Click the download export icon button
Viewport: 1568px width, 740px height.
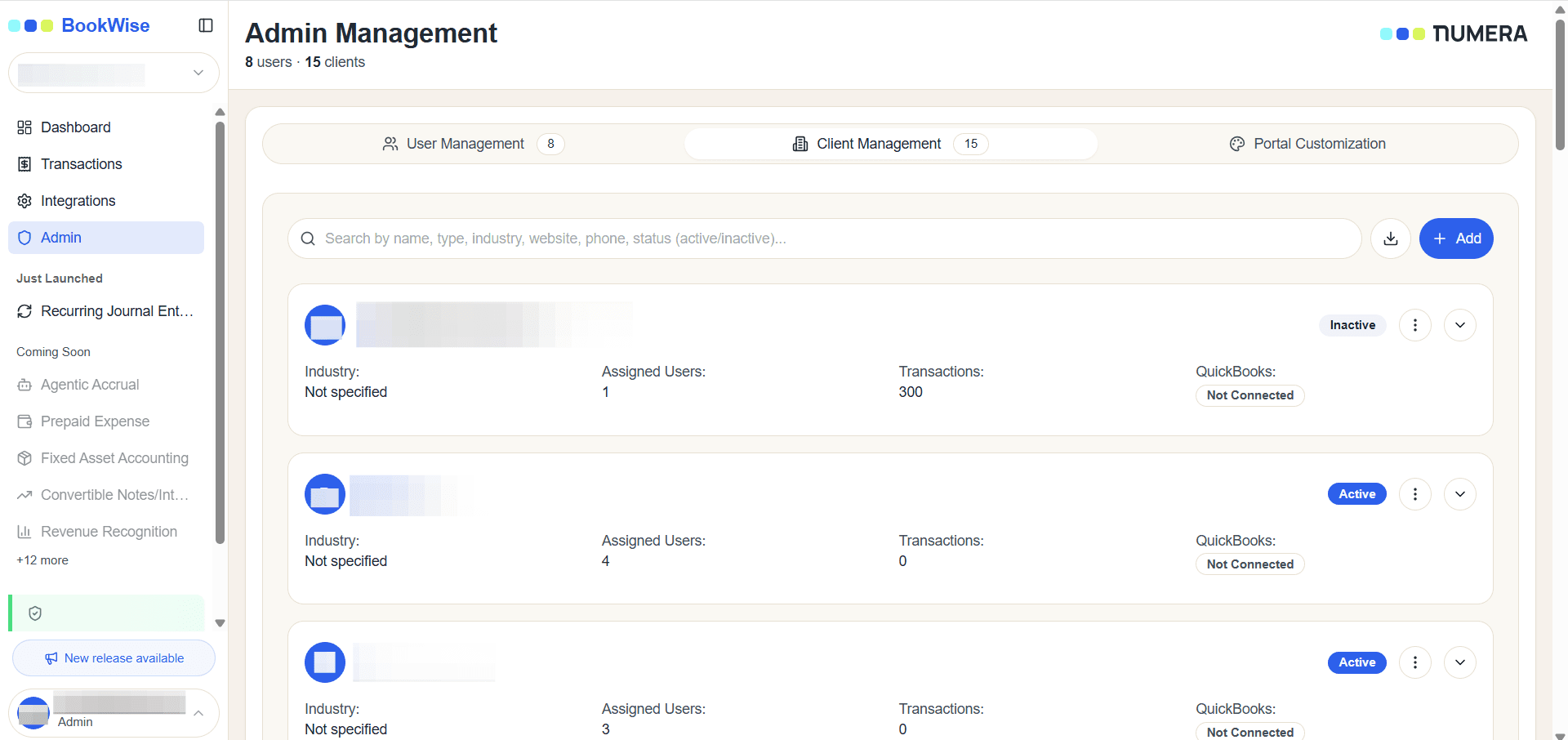click(1391, 238)
